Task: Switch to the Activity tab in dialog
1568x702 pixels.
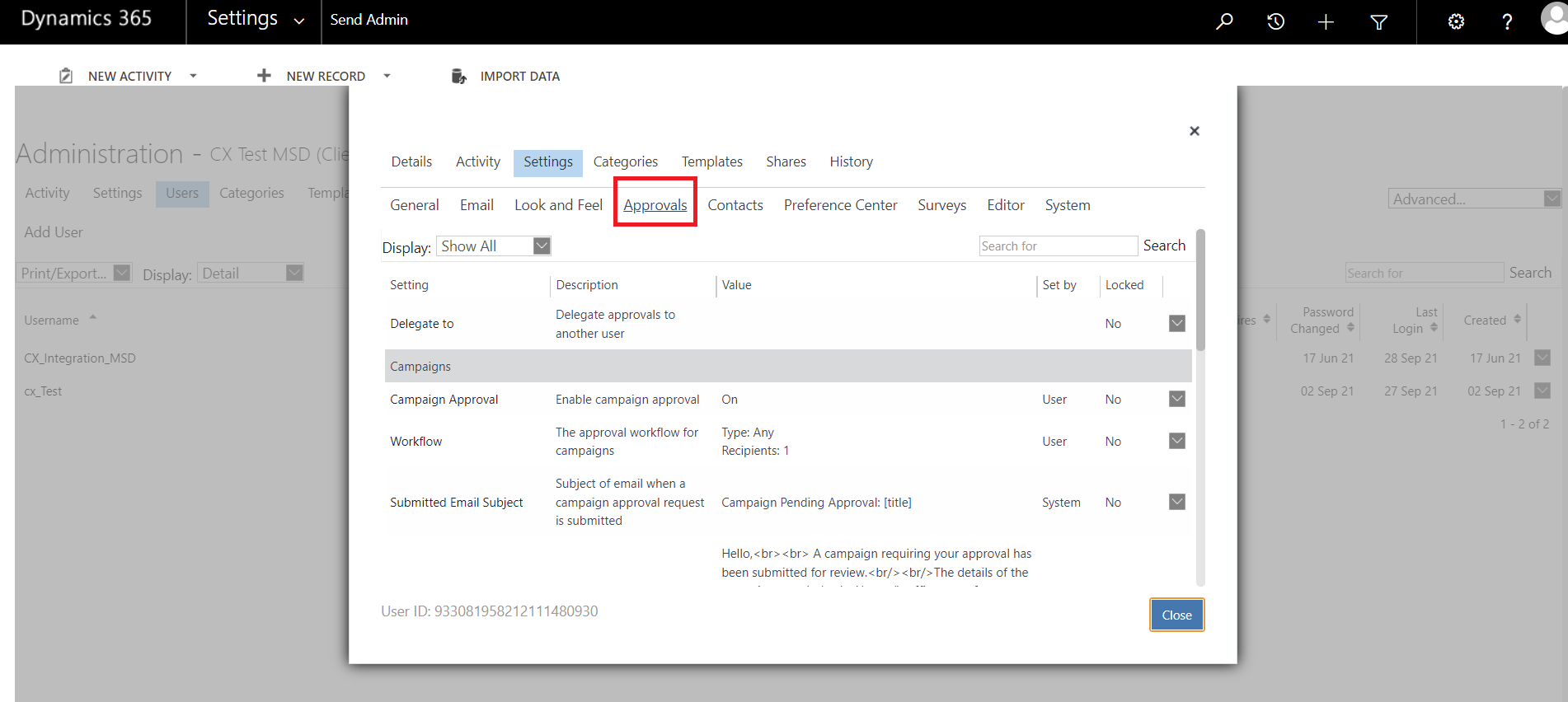Action: (478, 161)
